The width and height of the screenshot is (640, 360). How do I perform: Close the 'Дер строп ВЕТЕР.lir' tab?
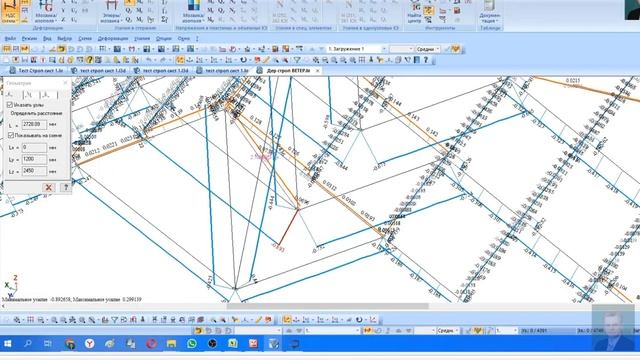[318, 71]
